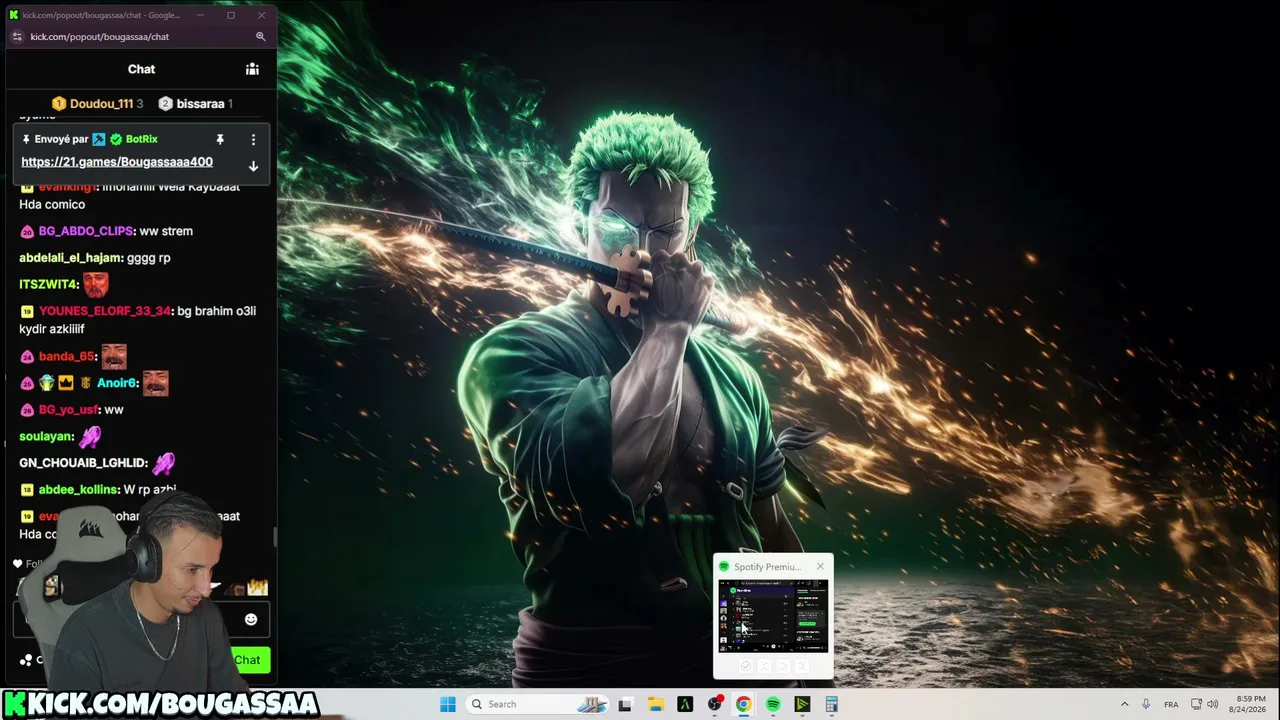Click the BG_yo_usf username
The width and height of the screenshot is (1280, 720).
69,410
